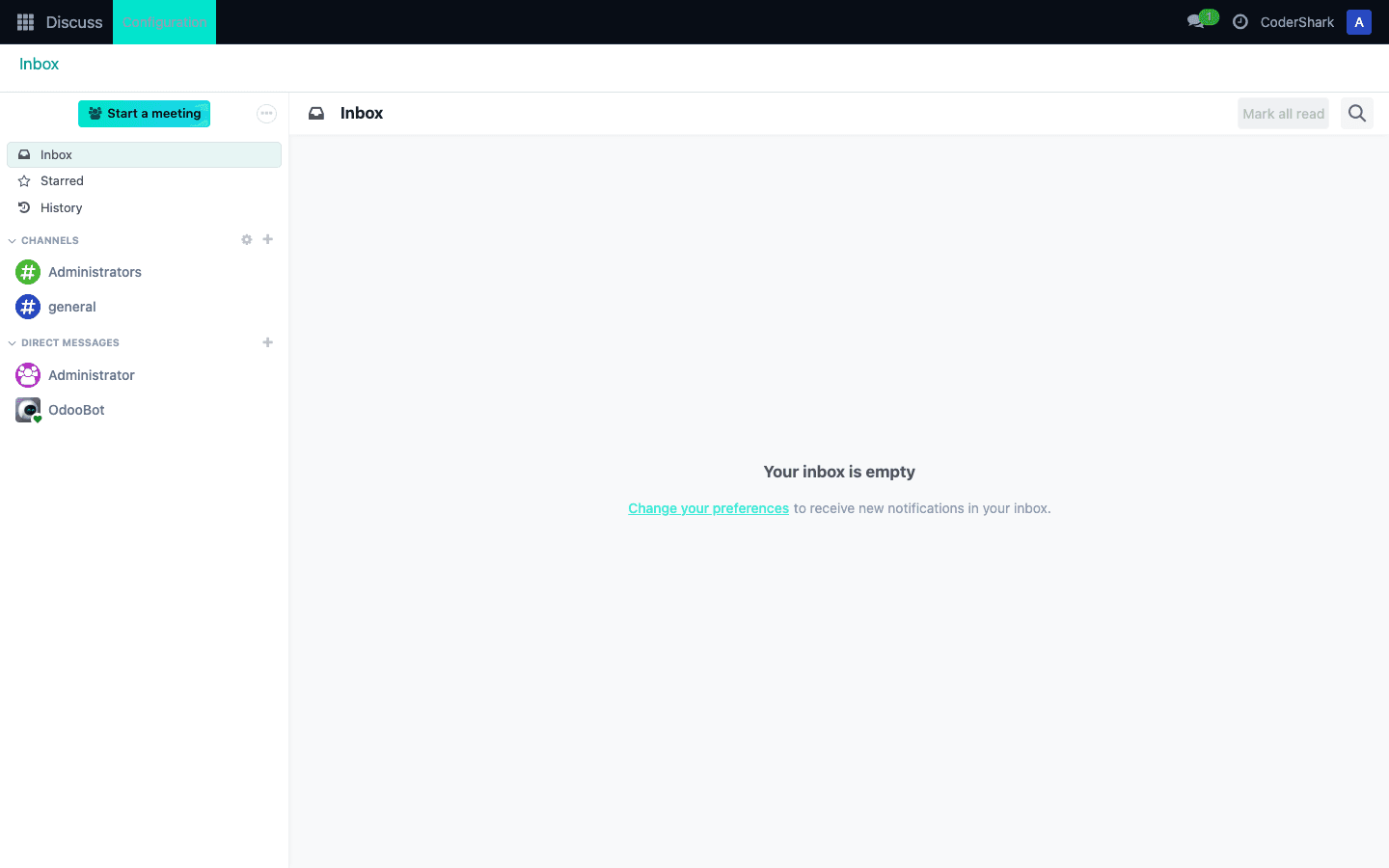Viewport: 1389px width, 868px height.
Task: Open the activities clock icon
Action: [x=1240, y=22]
